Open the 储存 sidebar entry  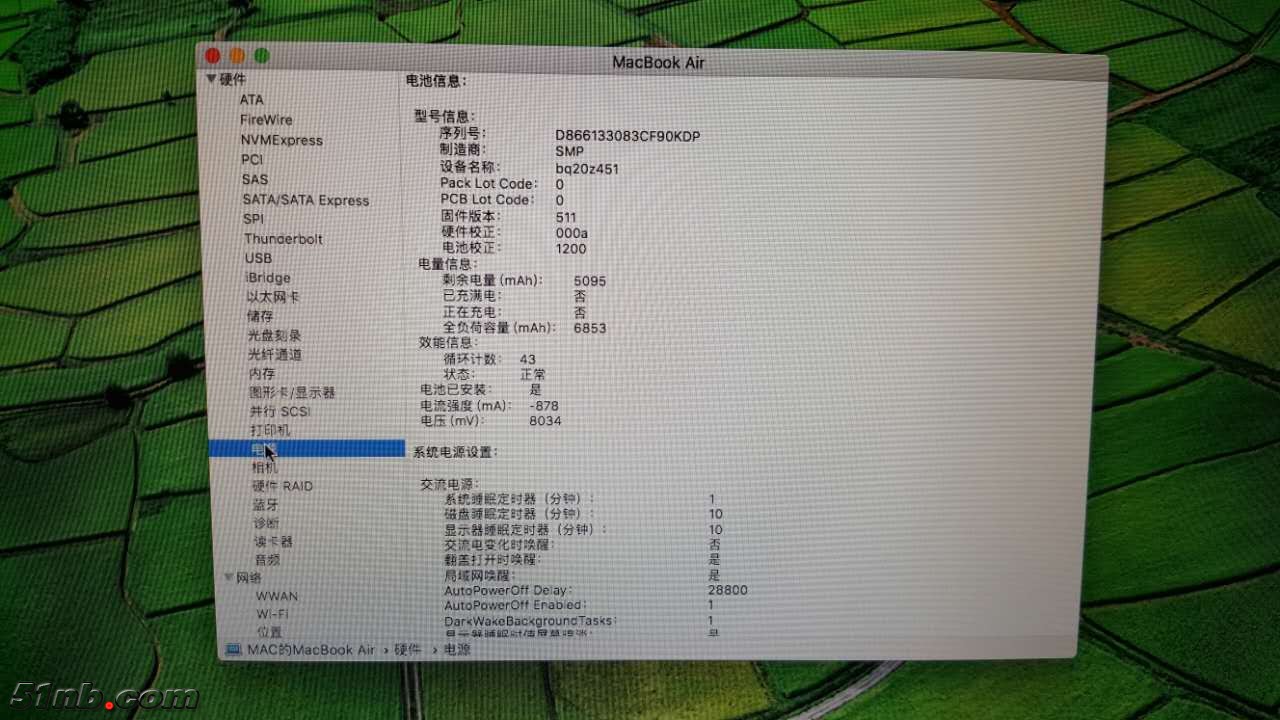[x=260, y=316]
